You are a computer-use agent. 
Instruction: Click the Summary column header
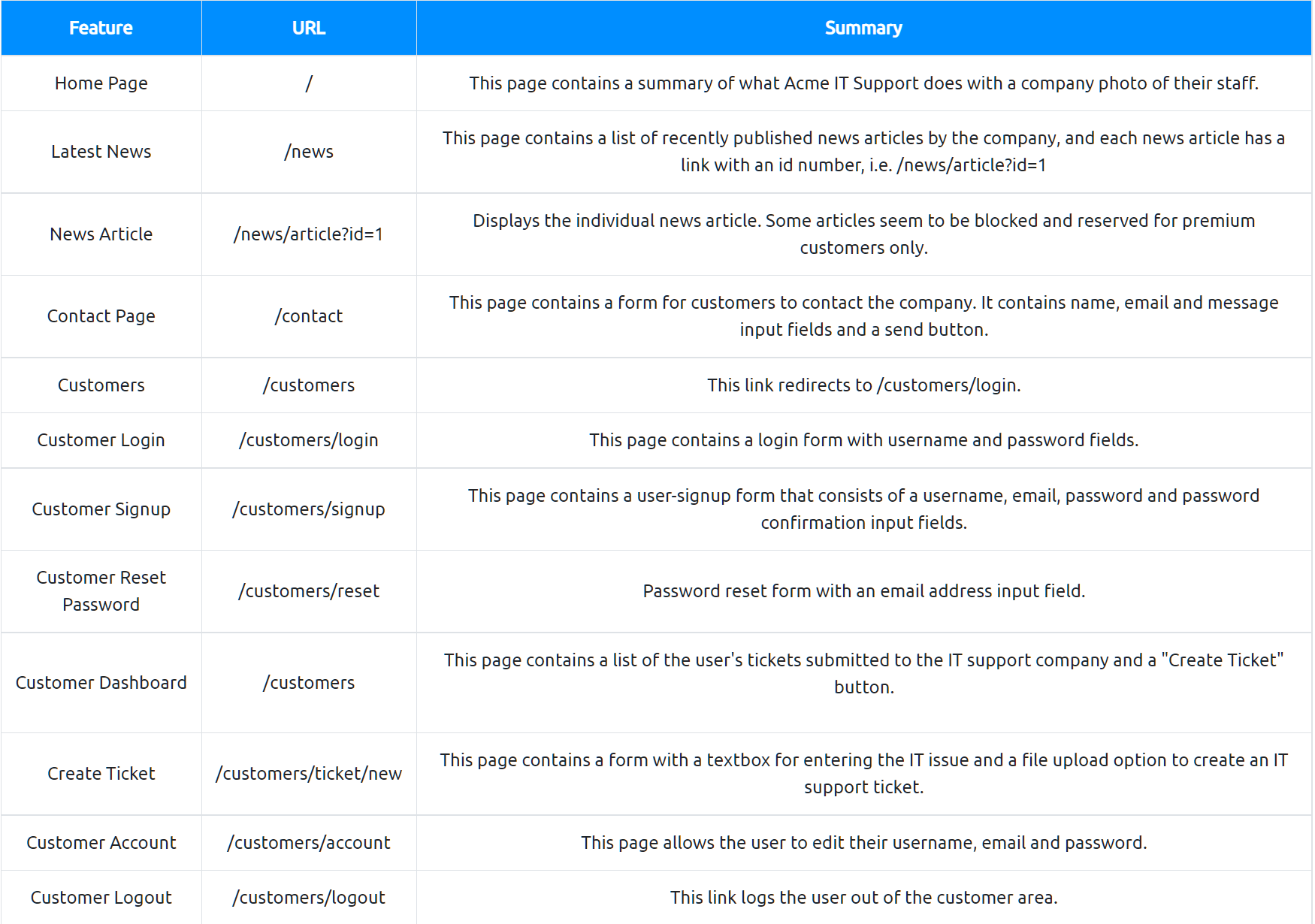pos(863,28)
